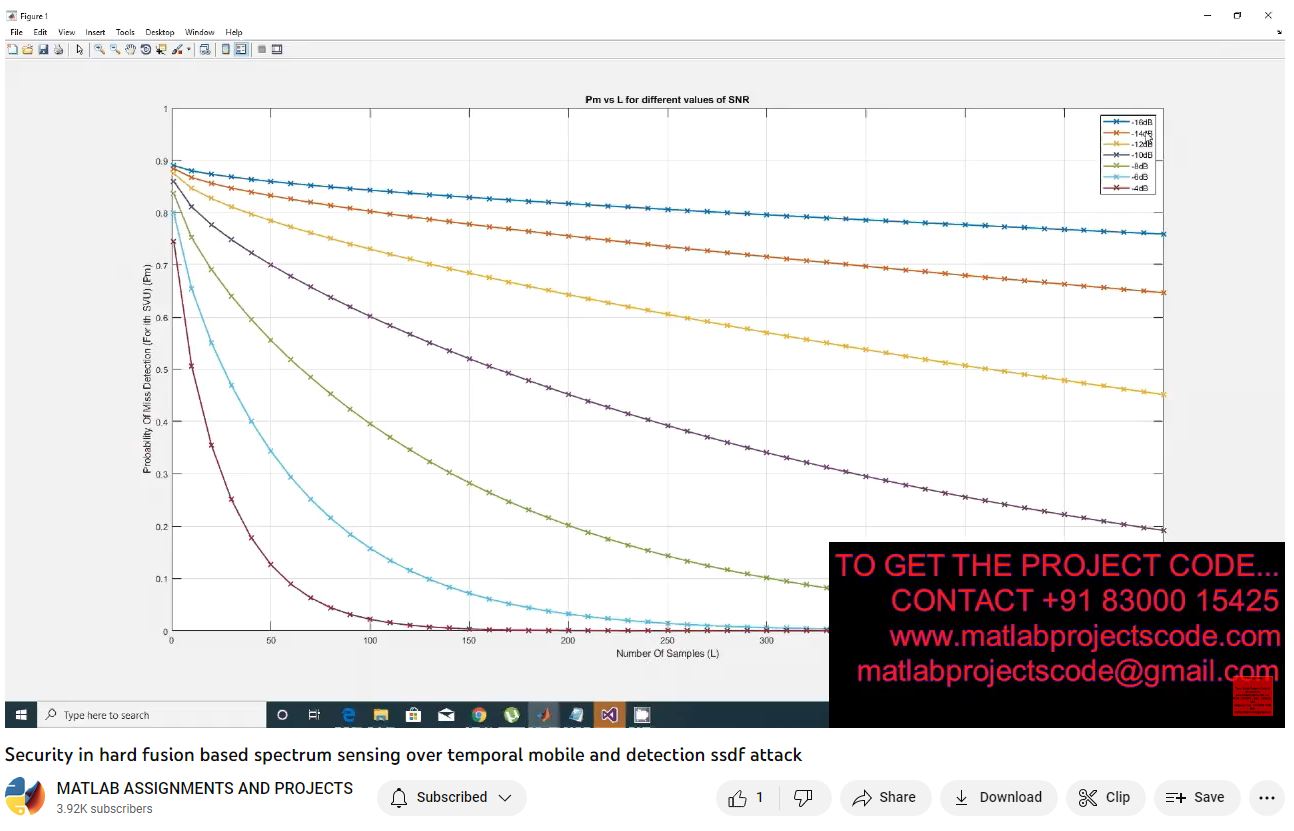
Task: Save the figure with the floppy icon
Action: point(43,49)
